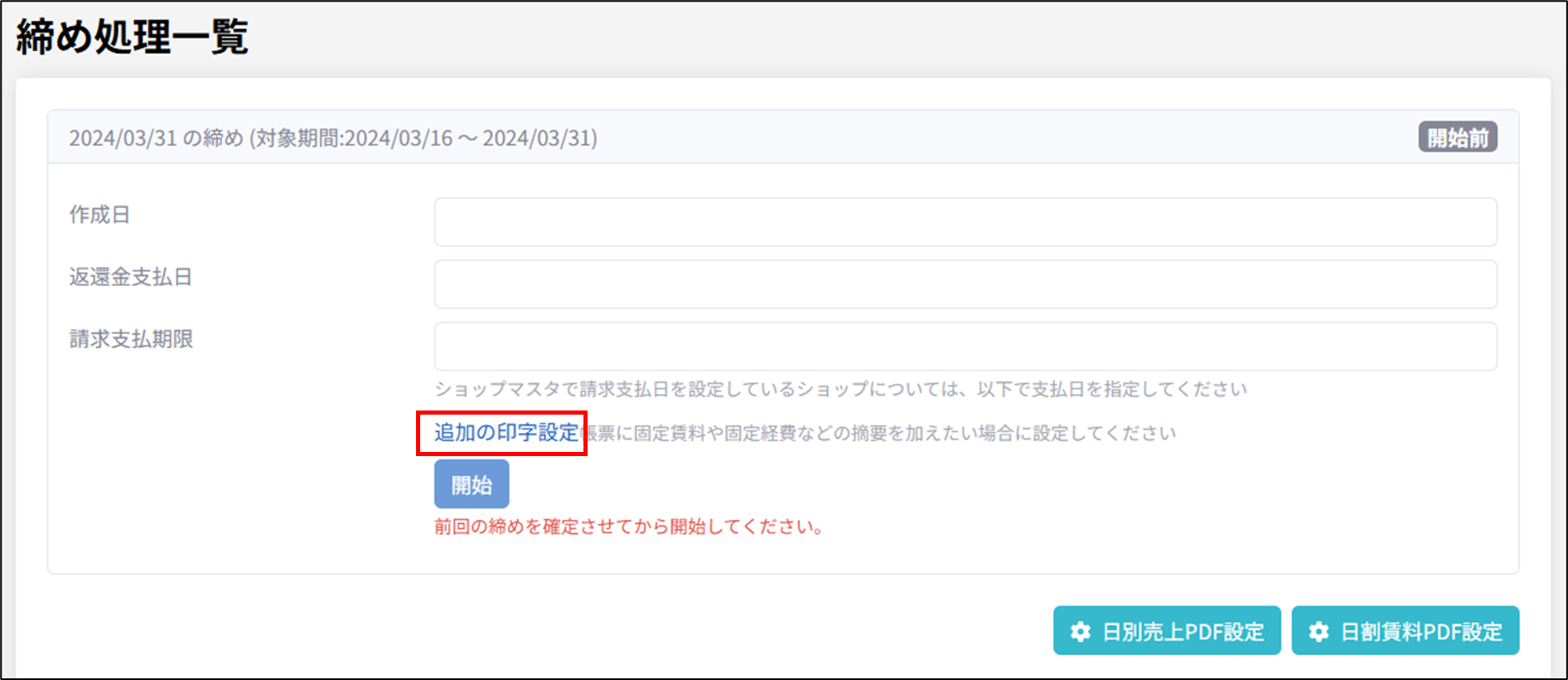
Task: Click the start date 2024/03/16 in 対象期間
Action: coord(398,138)
